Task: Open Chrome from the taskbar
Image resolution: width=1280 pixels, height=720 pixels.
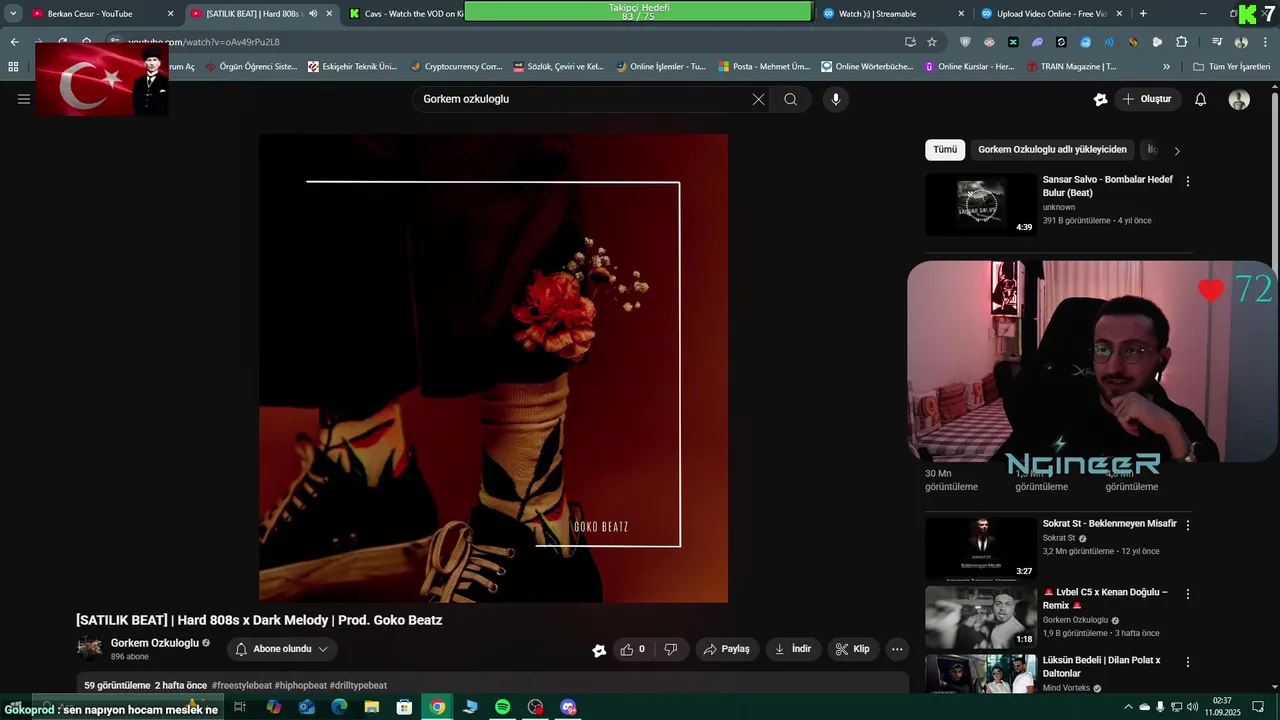Action: click(437, 707)
